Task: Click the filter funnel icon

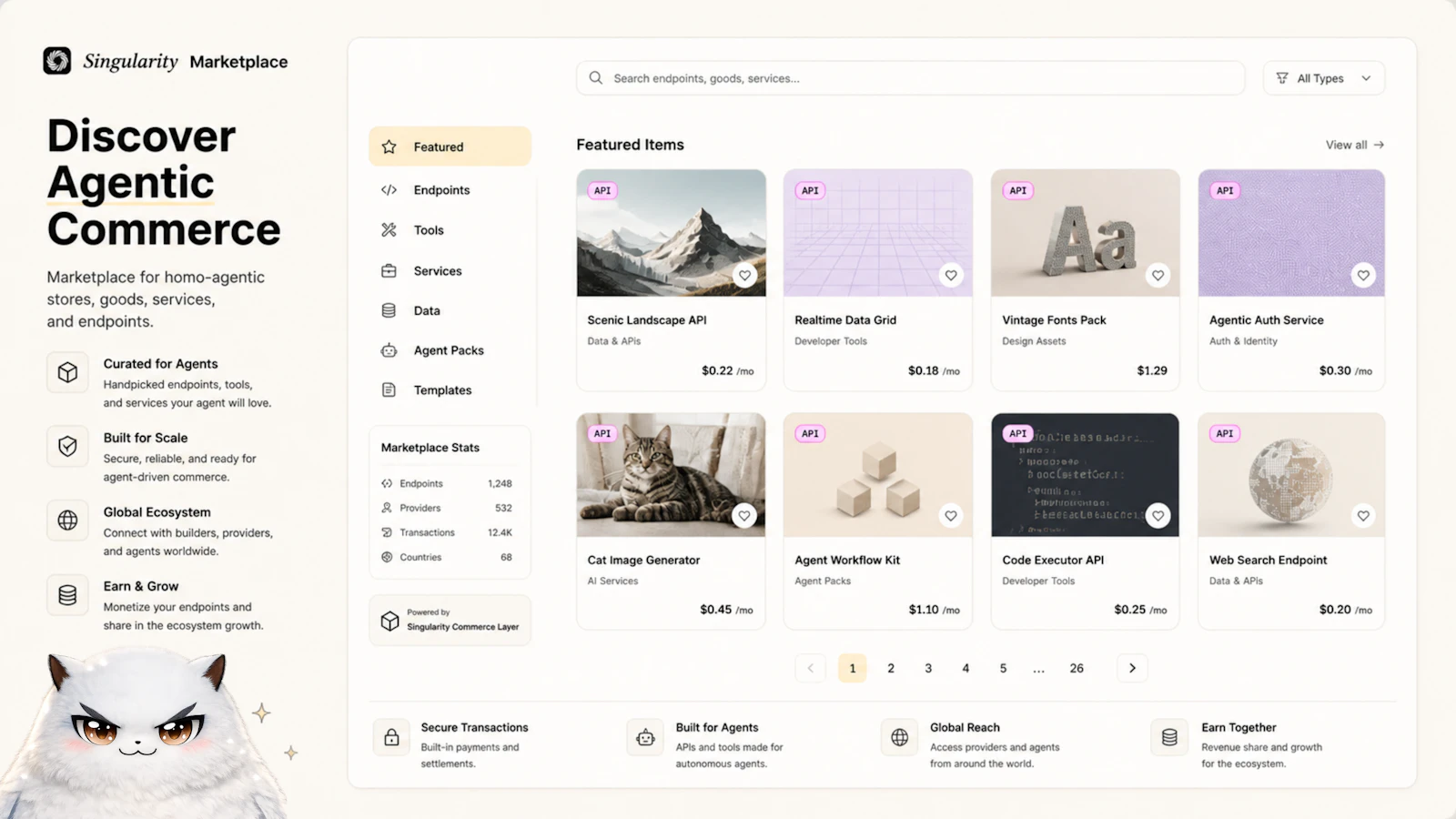Action: click(x=1282, y=78)
